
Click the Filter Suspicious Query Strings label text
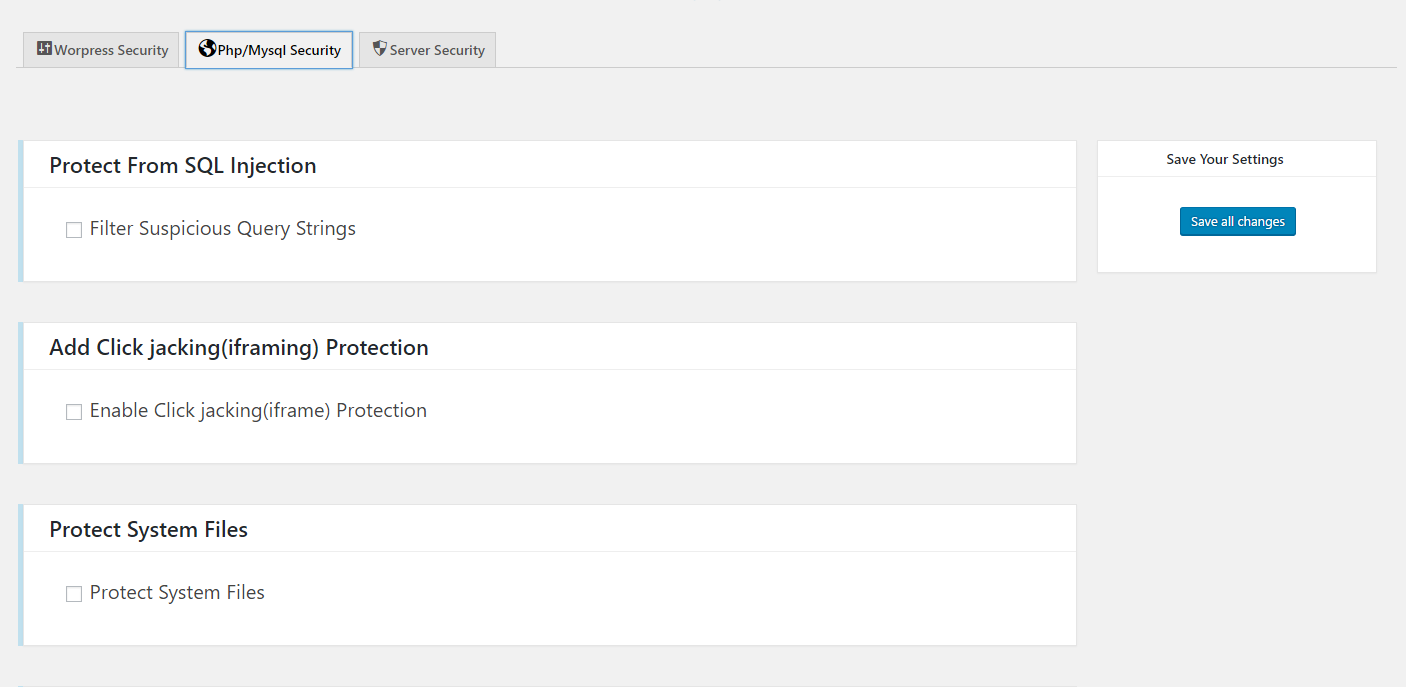coord(223,229)
